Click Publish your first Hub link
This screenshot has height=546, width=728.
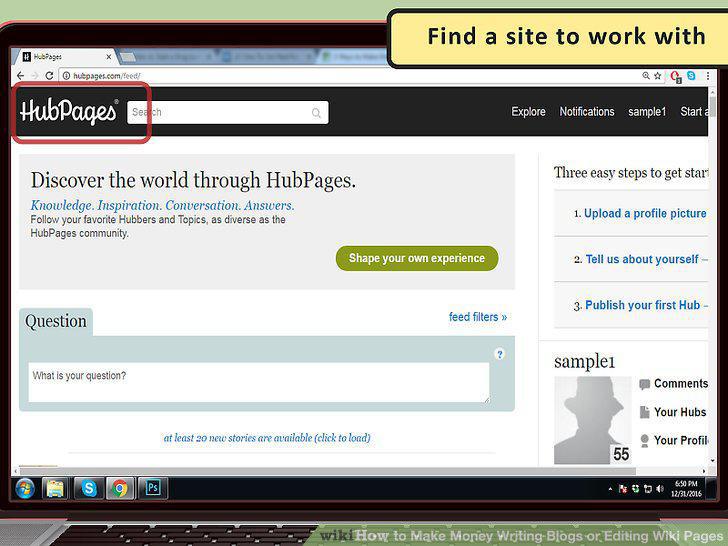[x=643, y=305]
